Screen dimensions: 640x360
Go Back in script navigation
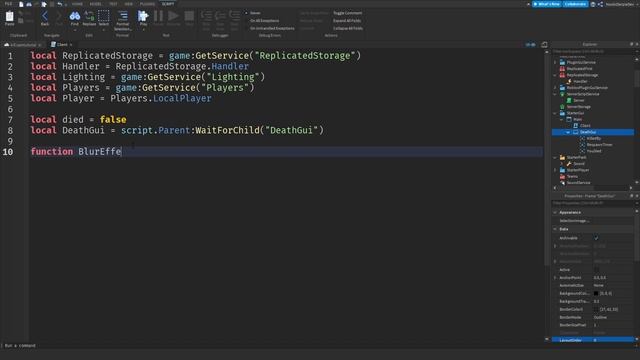pyautogui.click(x=45, y=18)
